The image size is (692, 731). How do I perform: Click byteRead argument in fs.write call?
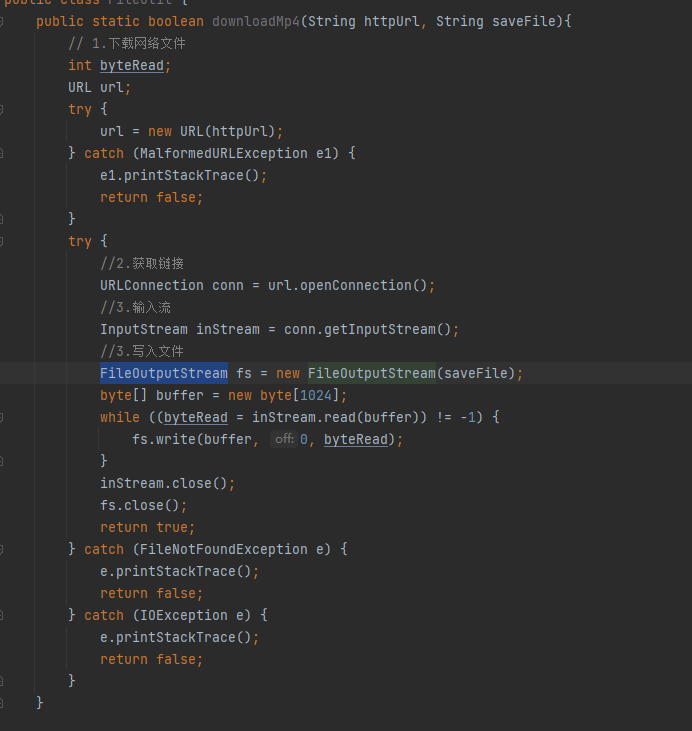coord(356,439)
